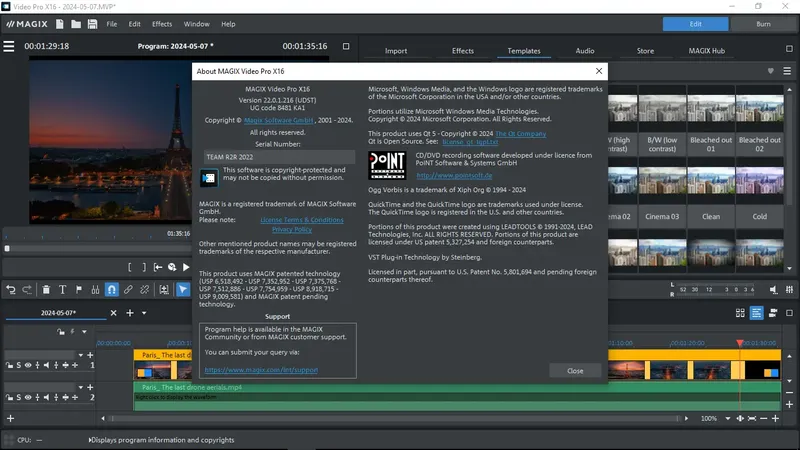The image size is (800, 450).
Task: Click the link chain group icon
Action: pyautogui.click(x=128, y=290)
